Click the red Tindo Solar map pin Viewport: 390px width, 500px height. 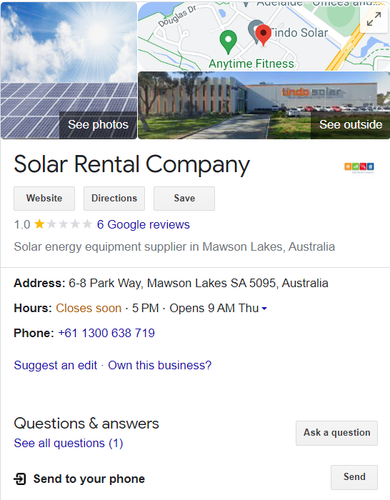263,35
